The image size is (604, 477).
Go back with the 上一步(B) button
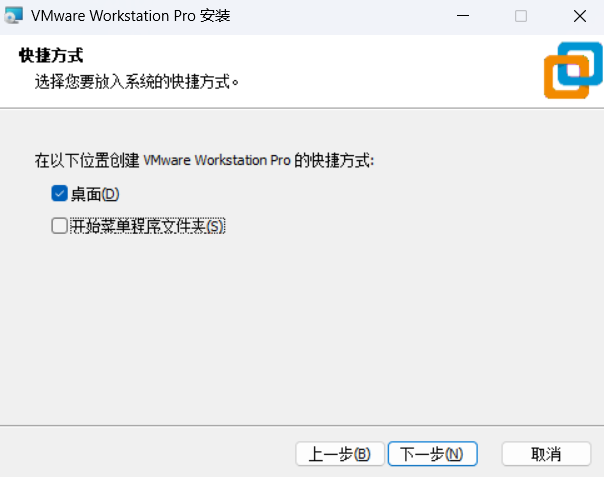340,454
